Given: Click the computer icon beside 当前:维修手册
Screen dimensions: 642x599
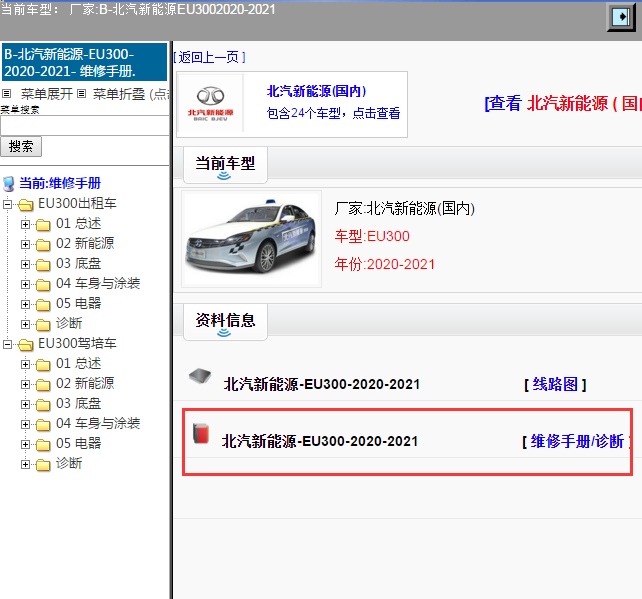Looking at the screenshot, I should 9,184.
